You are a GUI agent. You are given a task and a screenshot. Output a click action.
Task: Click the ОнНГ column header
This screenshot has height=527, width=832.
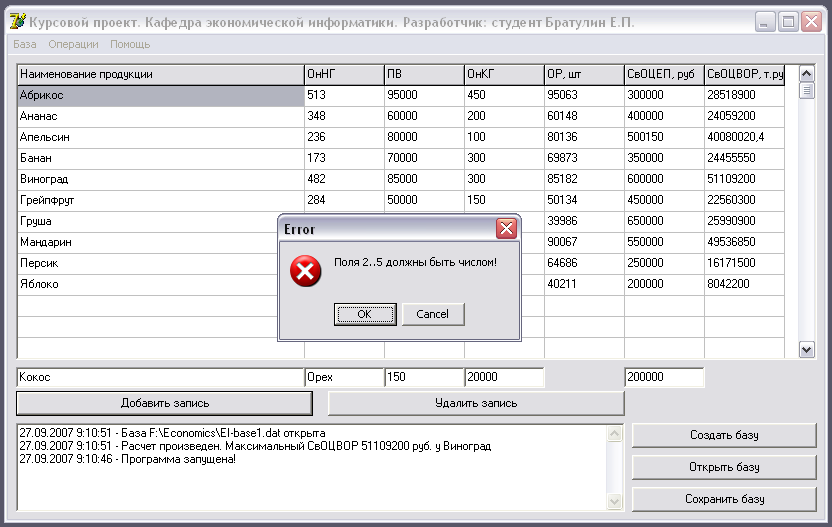pos(344,75)
